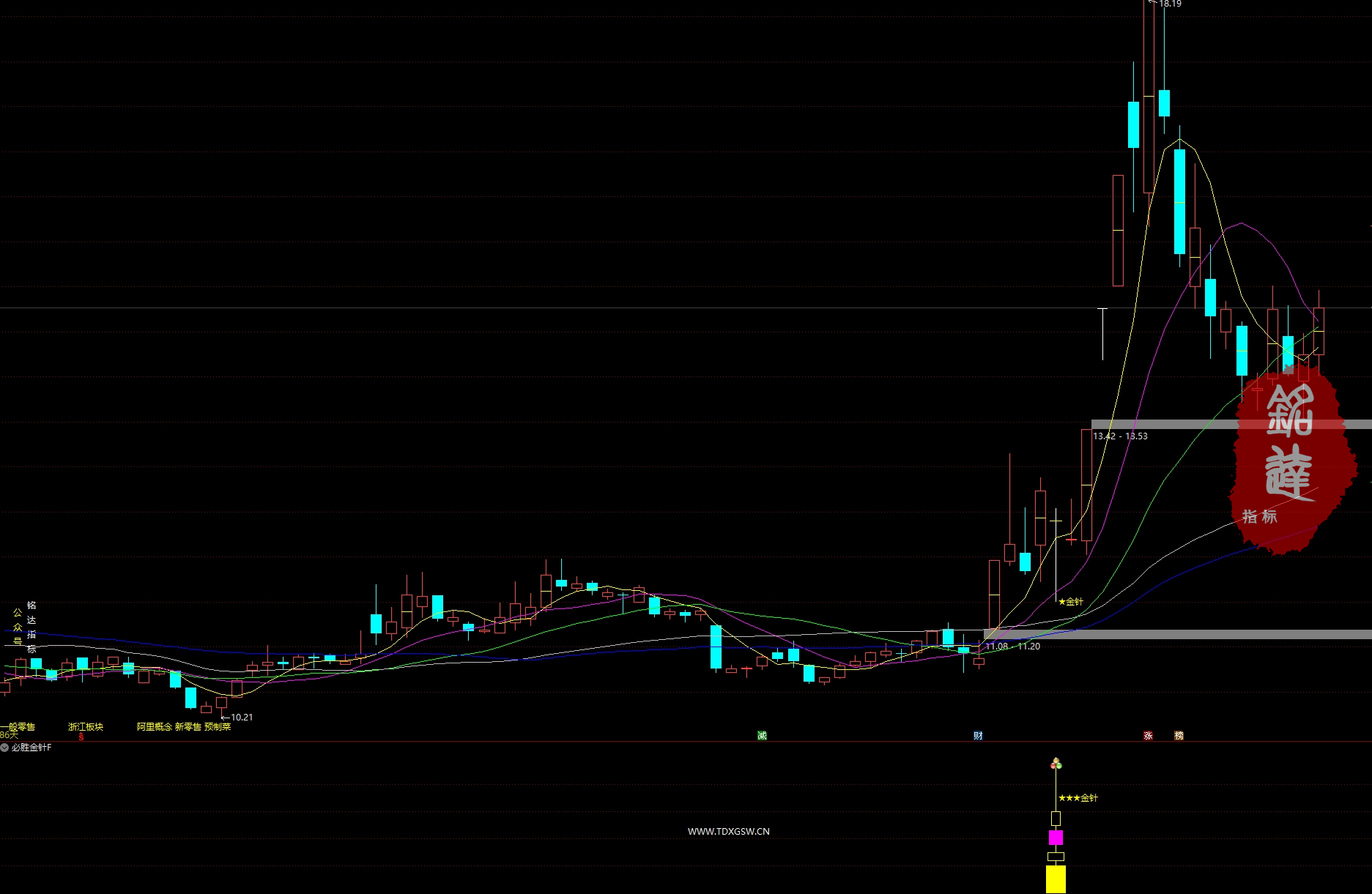Screen dimensions: 1372x894
Task: Select the 新零售 concept tag
Action: pyautogui.click(x=188, y=726)
